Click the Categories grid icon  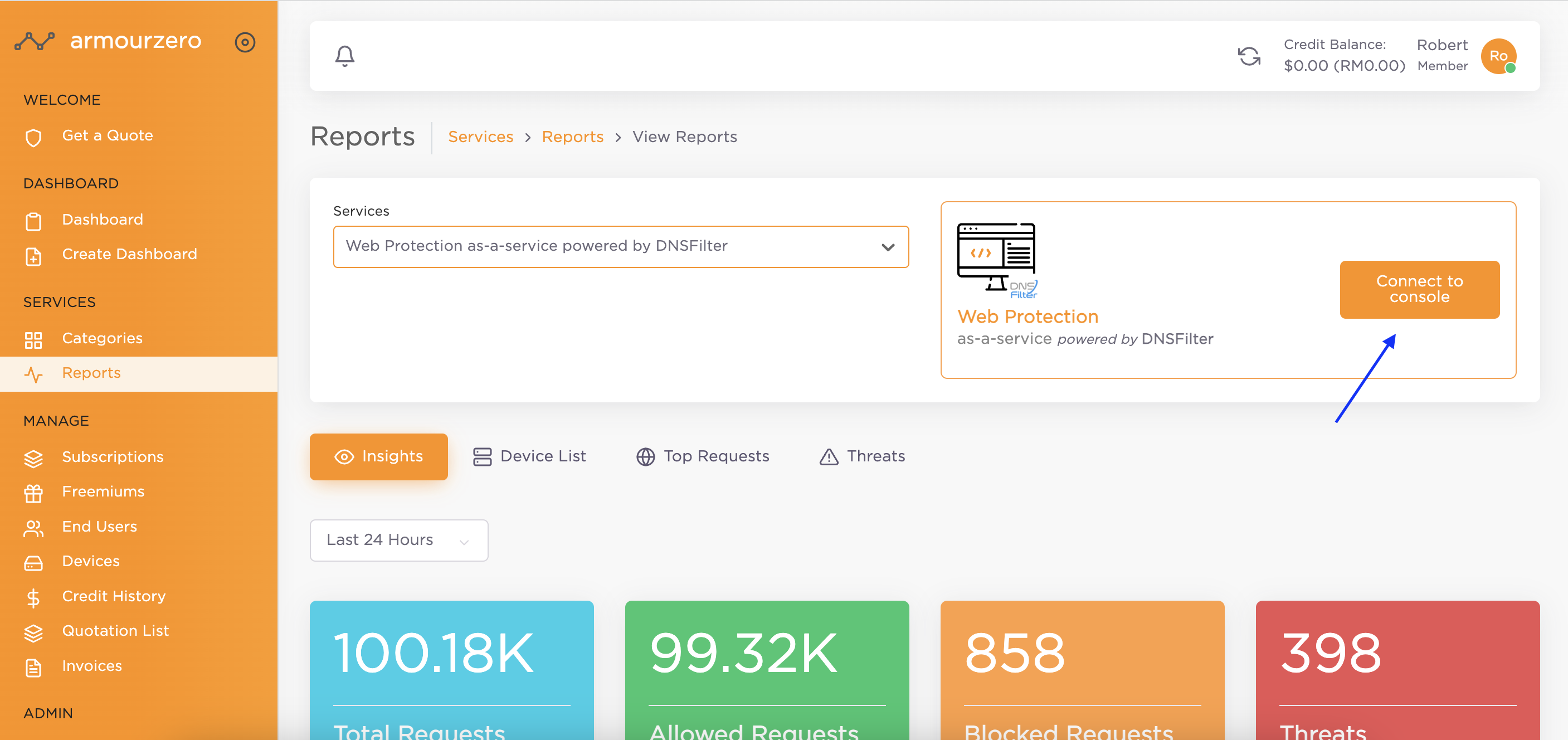click(x=33, y=340)
